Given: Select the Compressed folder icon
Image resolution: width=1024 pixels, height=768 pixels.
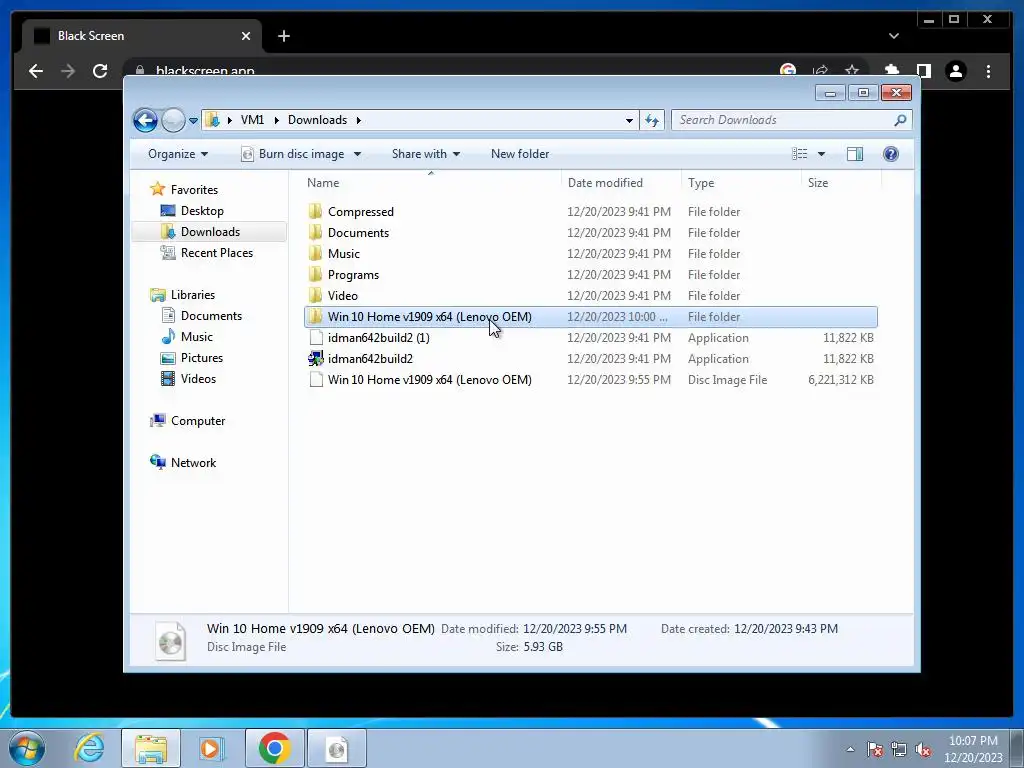Looking at the screenshot, I should click(315, 212).
